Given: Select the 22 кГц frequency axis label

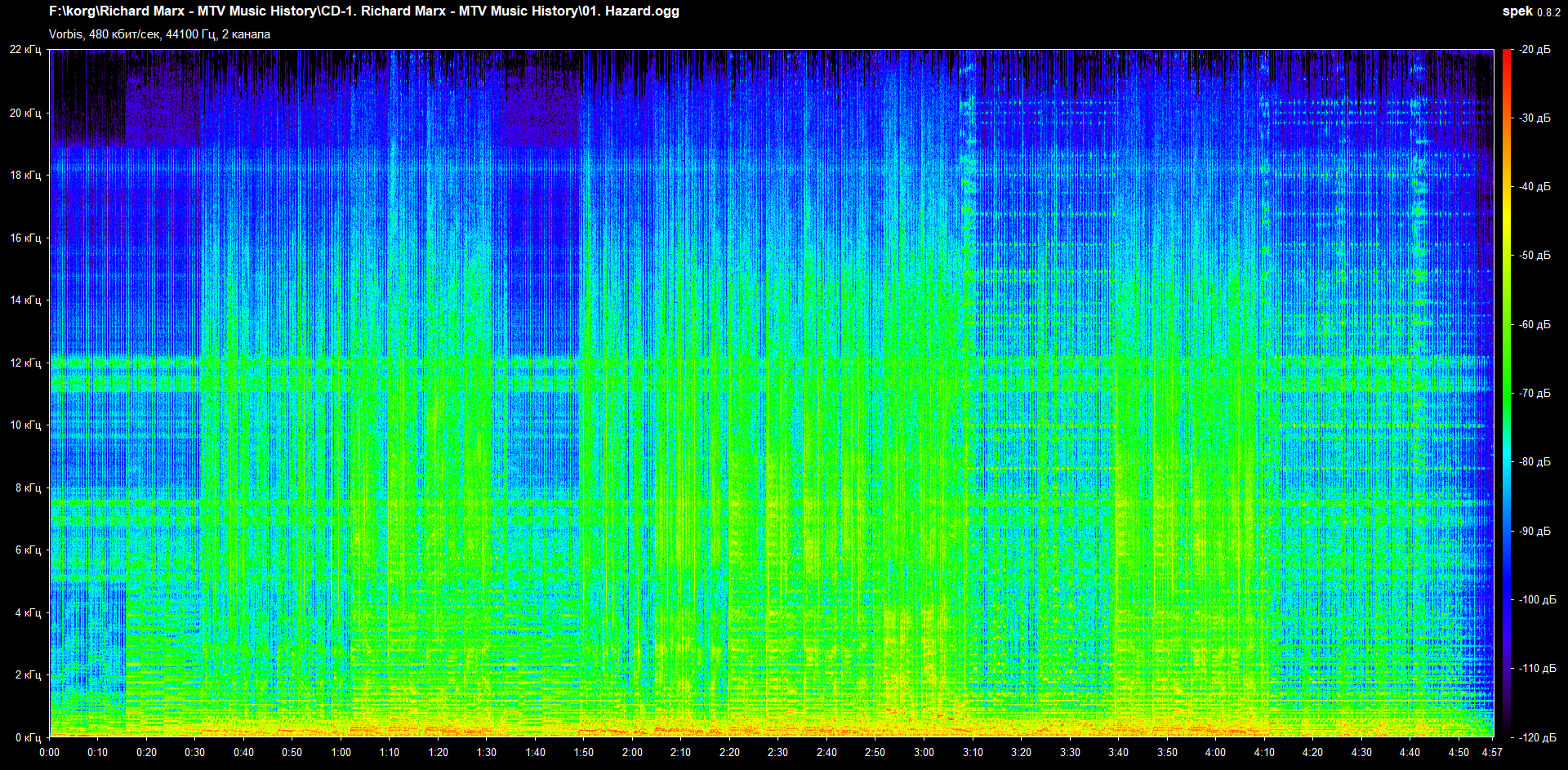Looking at the screenshot, I should pos(25,50).
